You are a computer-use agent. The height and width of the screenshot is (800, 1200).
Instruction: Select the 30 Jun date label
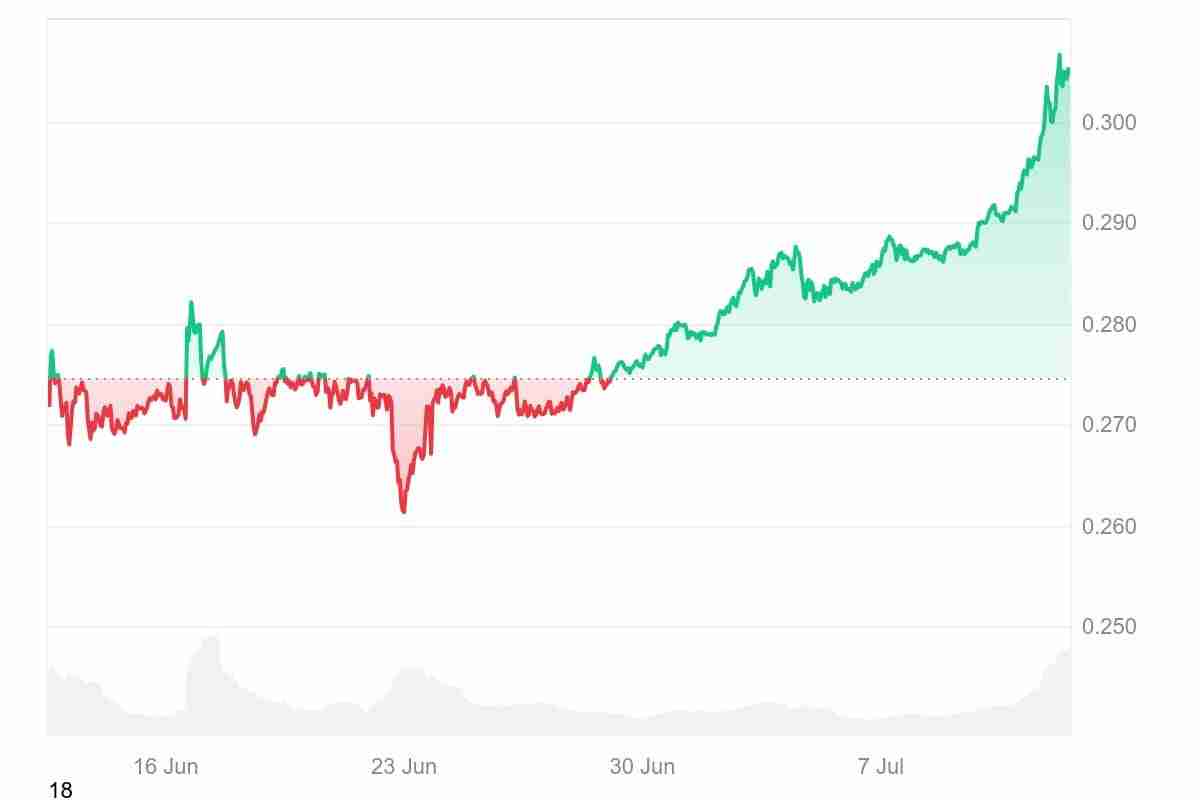click(x=642, y=767)
